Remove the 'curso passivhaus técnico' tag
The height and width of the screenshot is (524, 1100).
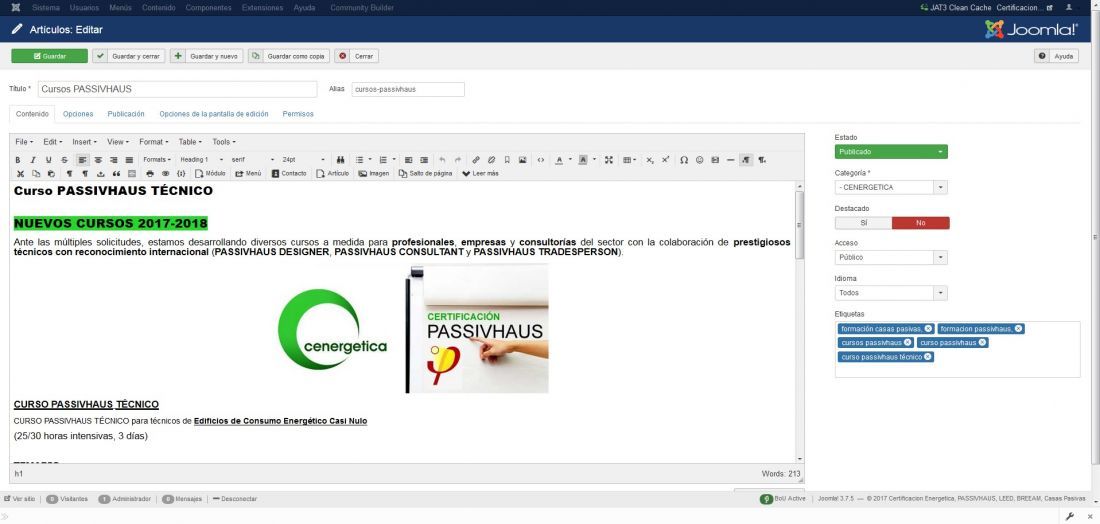(x=928, y=357)
